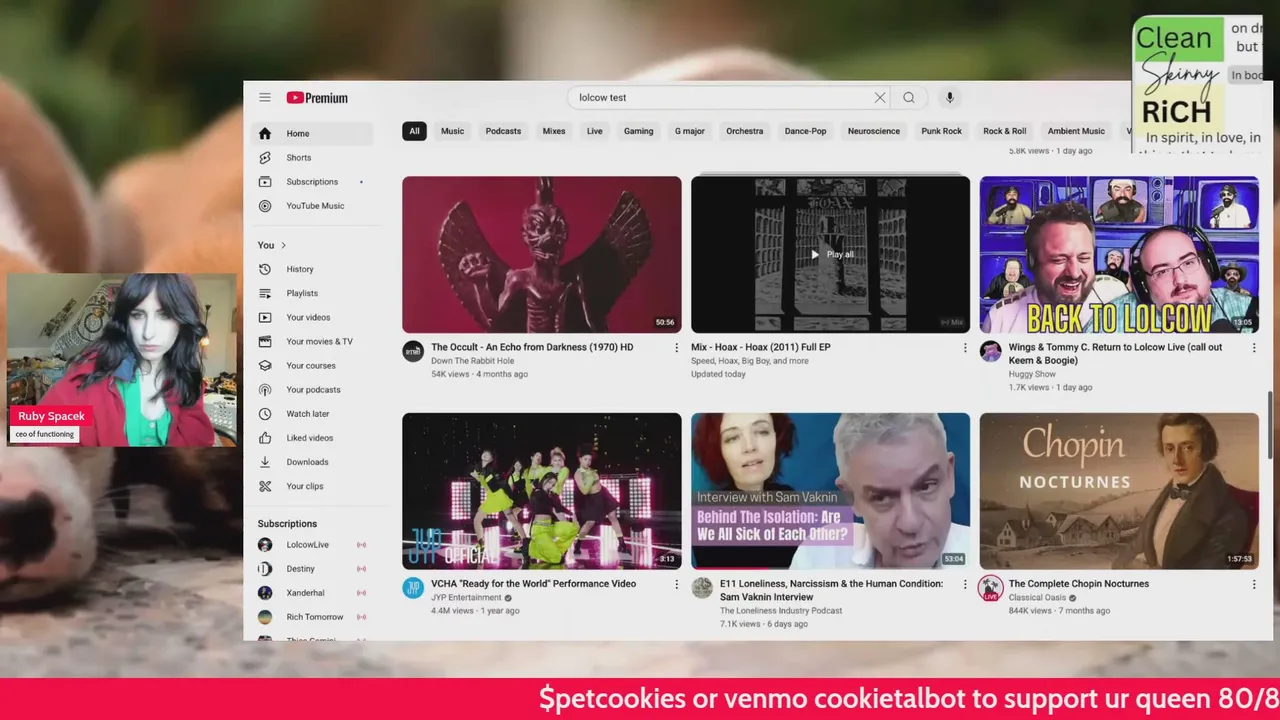1280x720 pixels.
Task: Play all on the Hoax mix thumbnail
Action: tap(831, 254)
